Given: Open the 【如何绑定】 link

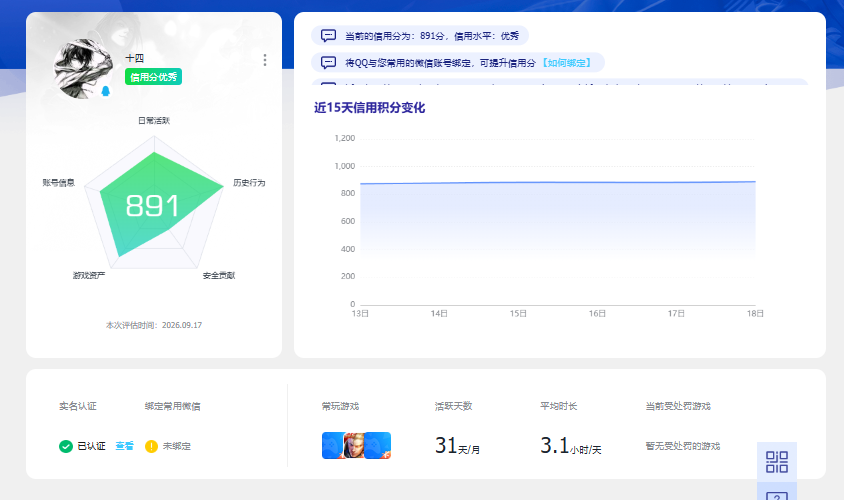Looking at the screenshot, I should [x=567, y=63].
